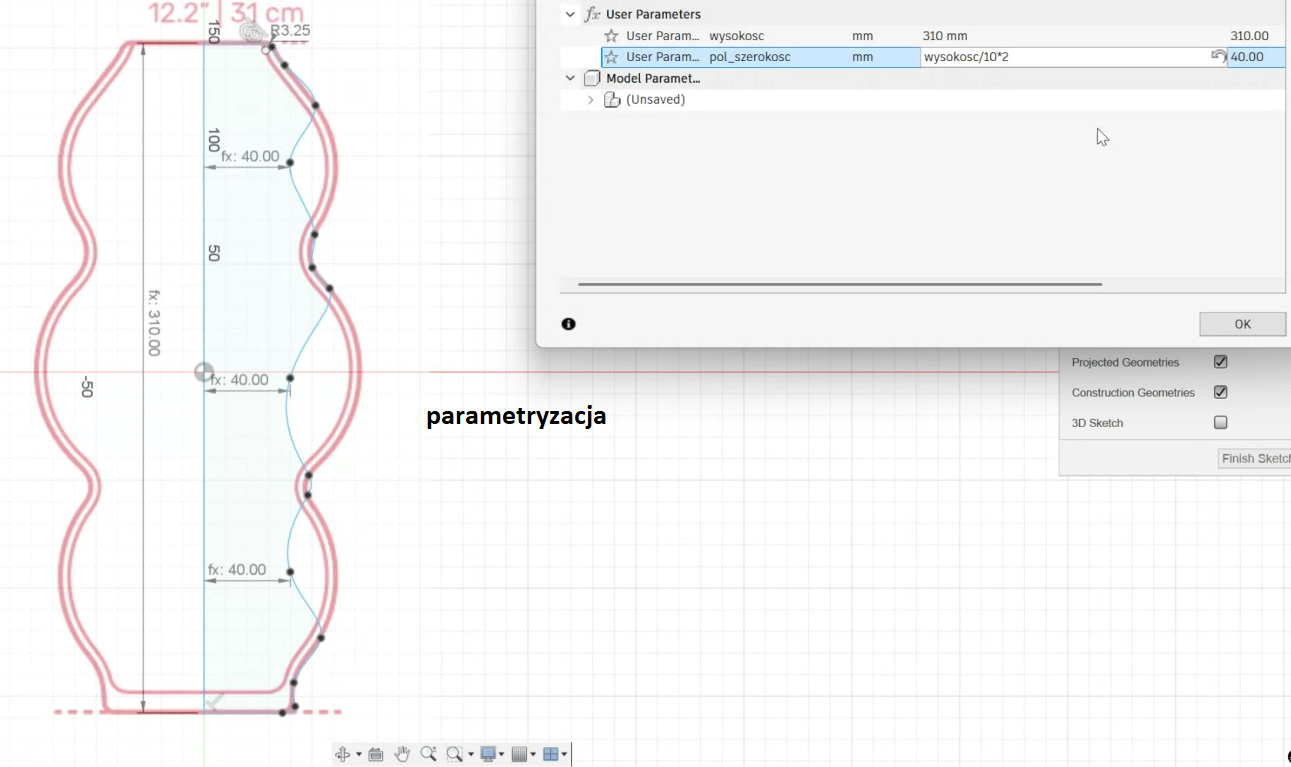Enable the 3D Sketch checkbox
Viewport: 1291px width, 767px height.
coord(1220,423)
